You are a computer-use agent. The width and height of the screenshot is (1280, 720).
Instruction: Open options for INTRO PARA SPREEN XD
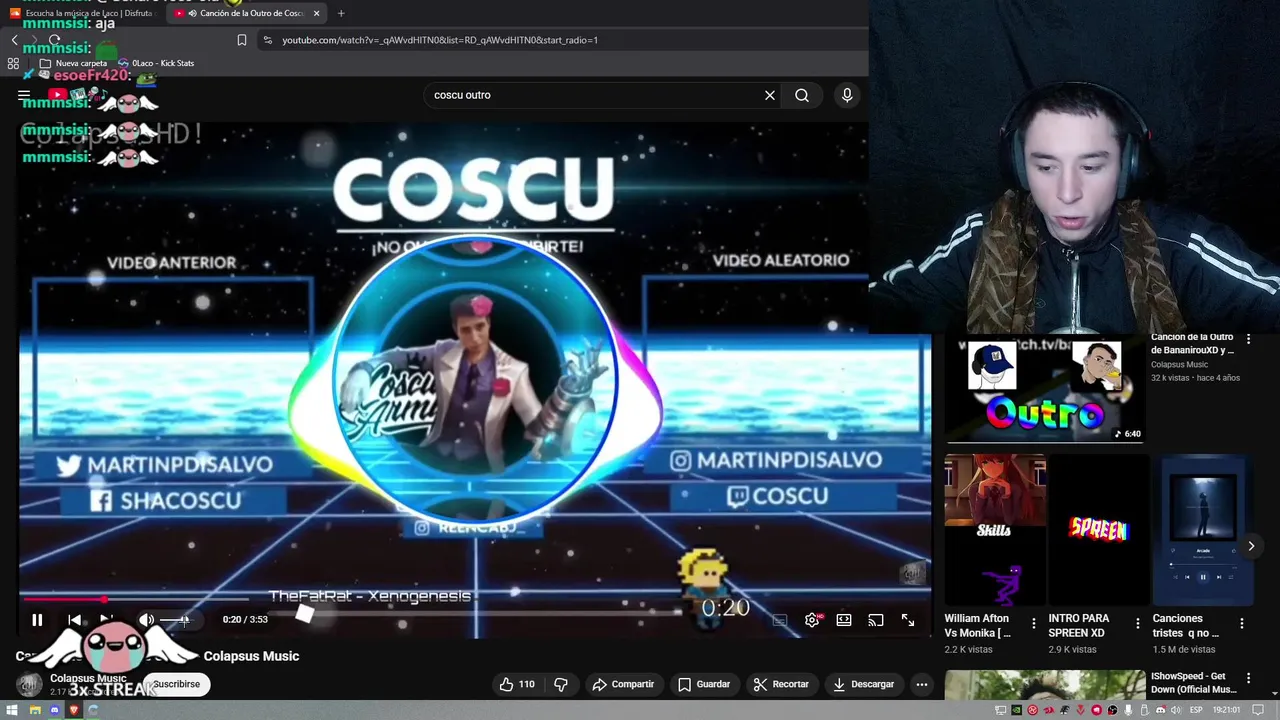(x=1137, y=623)
